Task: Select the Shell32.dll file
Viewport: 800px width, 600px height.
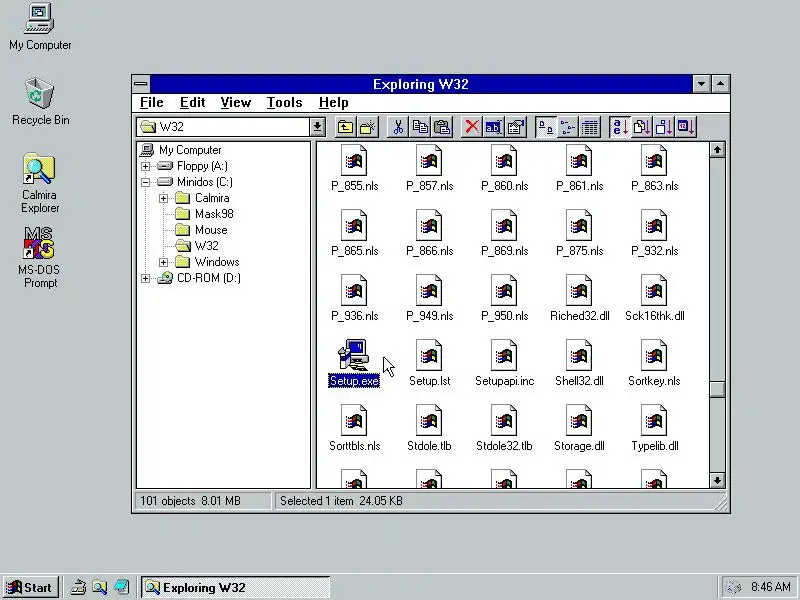Action: [579, 363]
